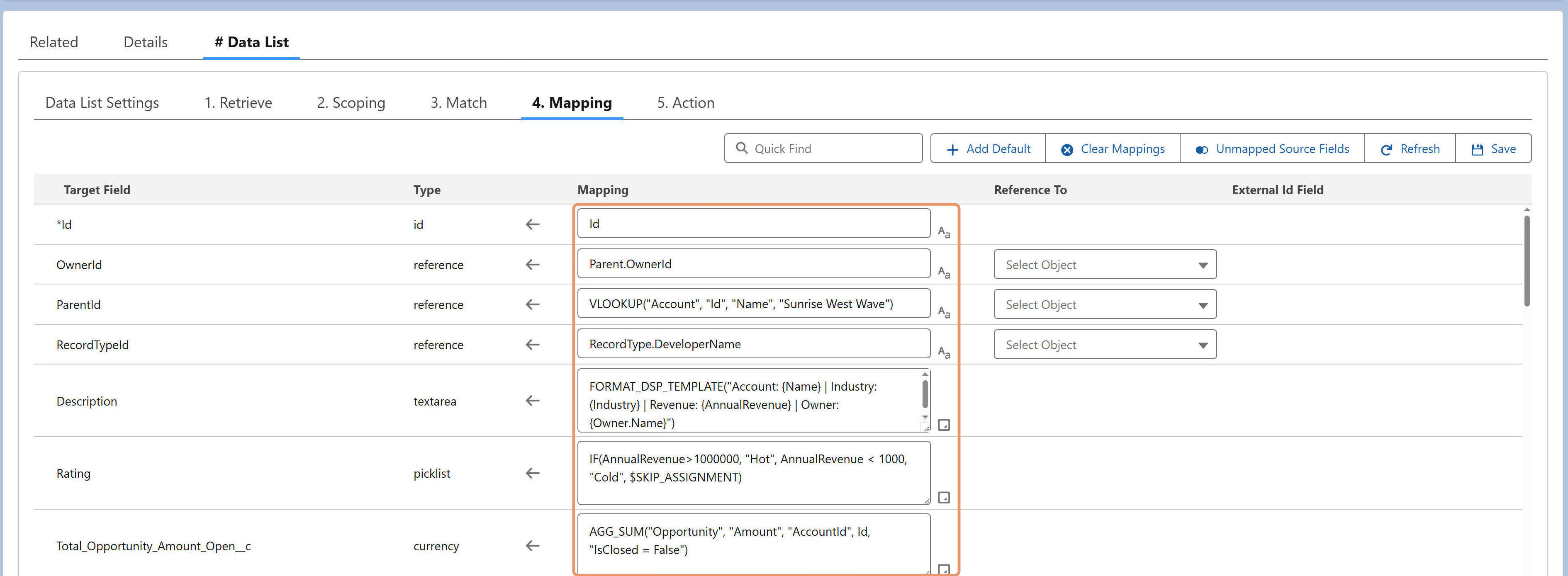The width and height of the screenshot is (1568, 576).
Task: Toggle Unmapped Source Fields
Action: [1271, 149]
